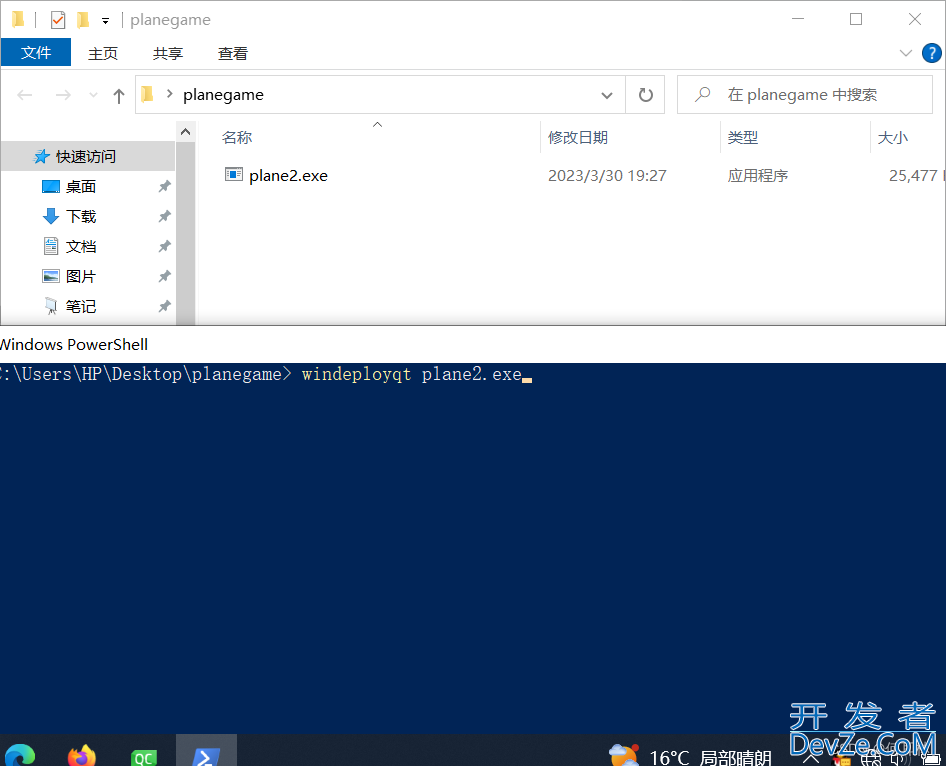Click the Windows PowerShell title text

tap(73, 344)
